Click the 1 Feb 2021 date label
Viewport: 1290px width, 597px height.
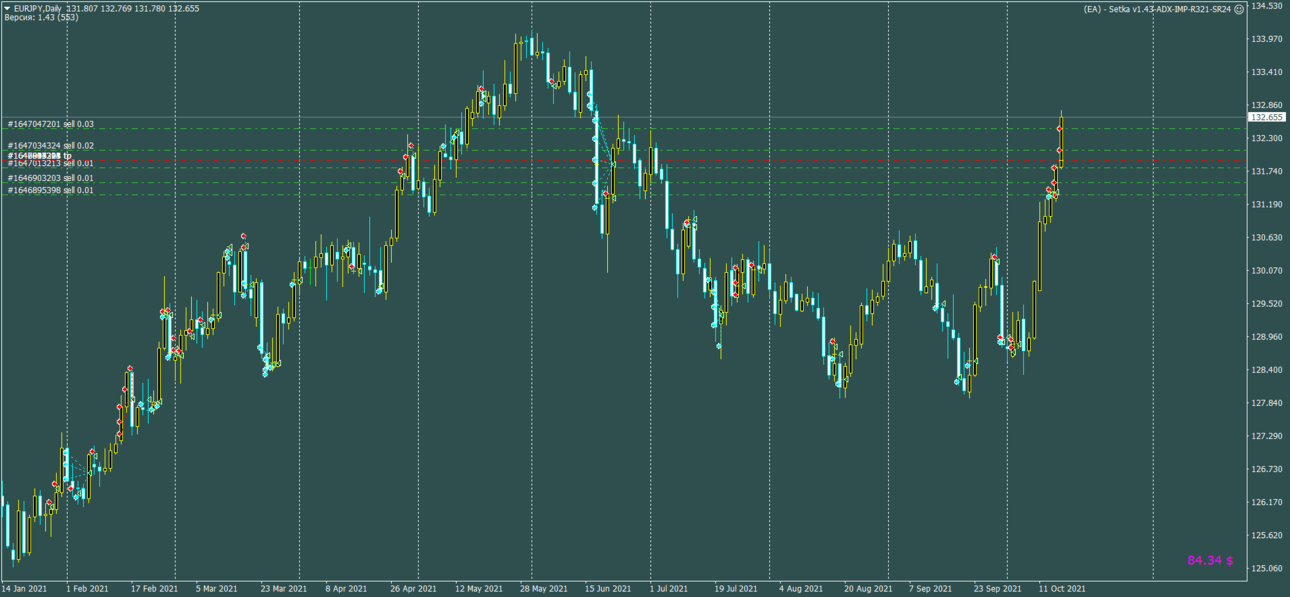87,589
